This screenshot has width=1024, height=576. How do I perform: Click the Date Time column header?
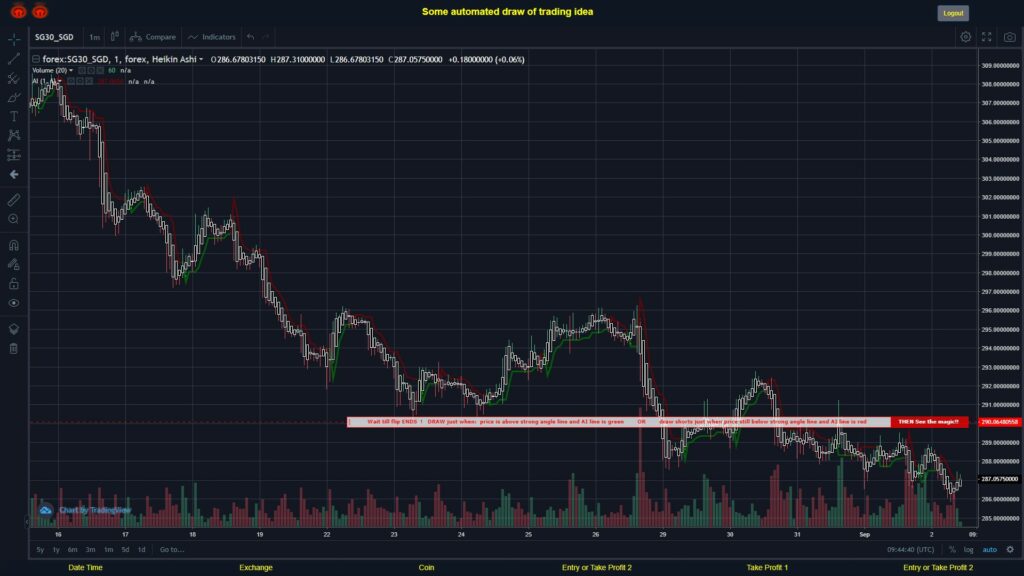pyautogui.click(x=86, y=568)
